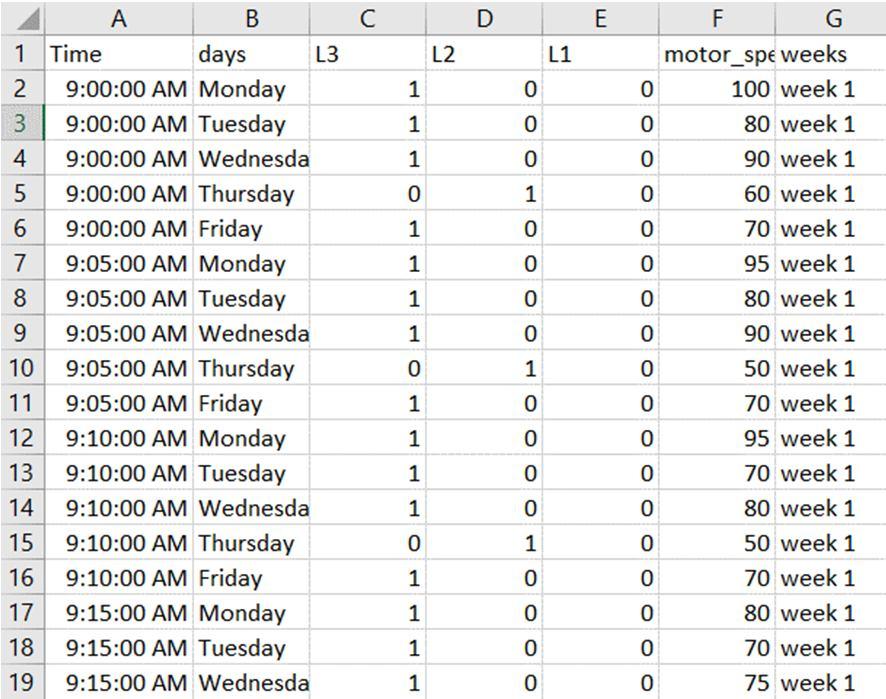
Task: Click the days header cell
Action: click(252, 54)
